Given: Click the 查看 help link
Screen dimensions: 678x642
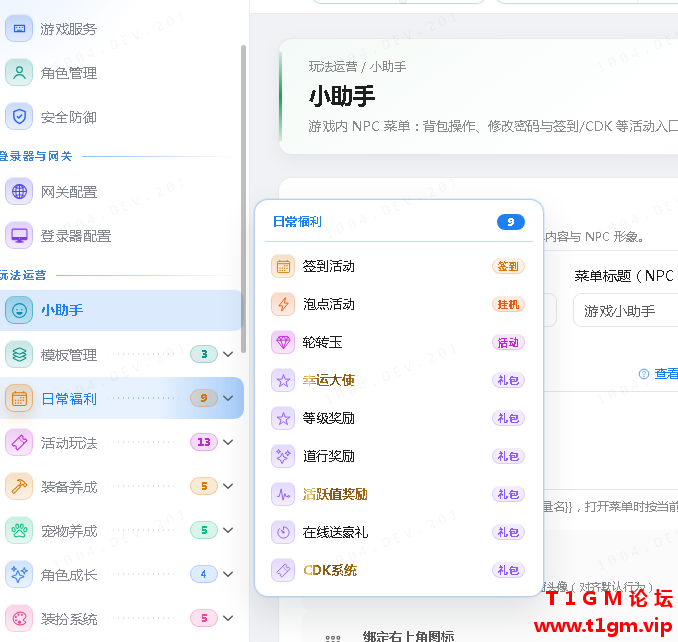Looking at the screenshot, I should tap(666, 374).
